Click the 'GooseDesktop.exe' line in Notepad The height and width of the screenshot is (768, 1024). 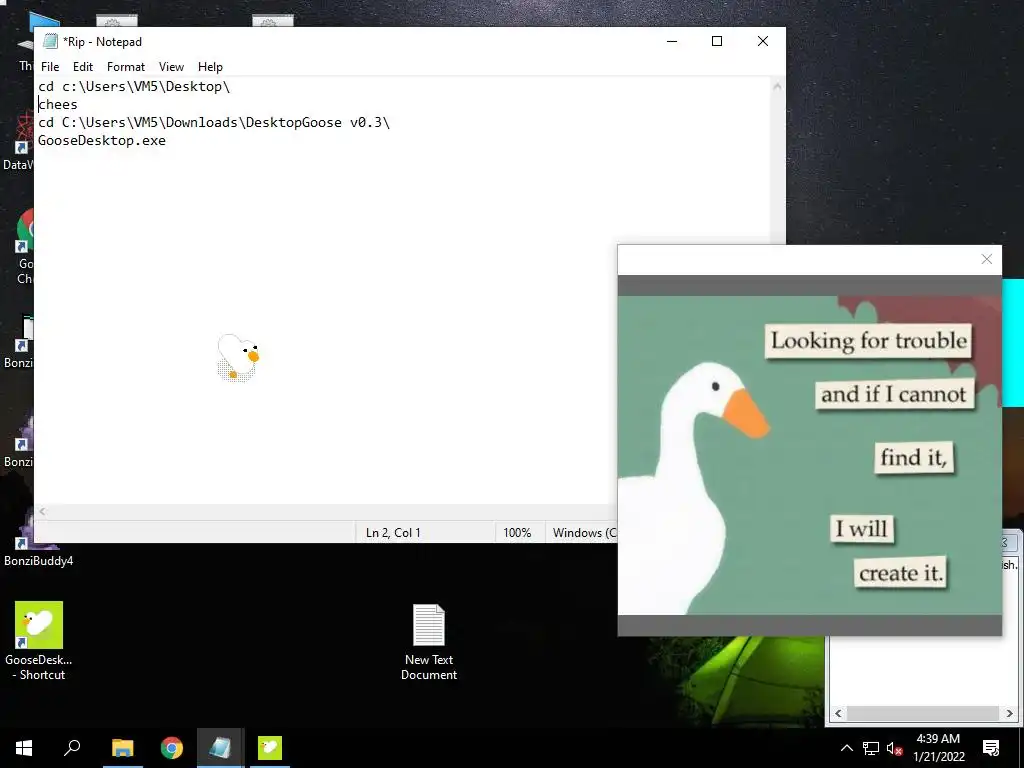tap(102, 140)
